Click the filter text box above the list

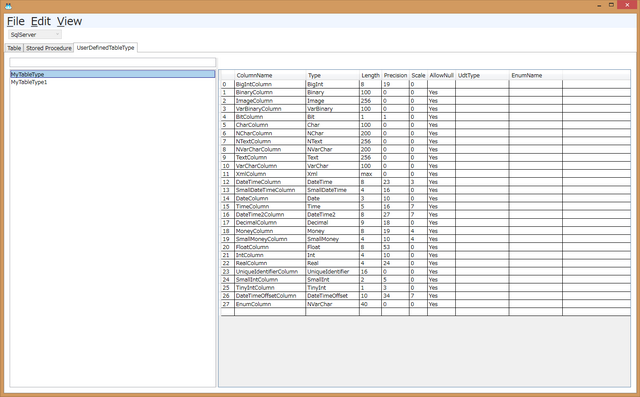(x=113, y=62)
